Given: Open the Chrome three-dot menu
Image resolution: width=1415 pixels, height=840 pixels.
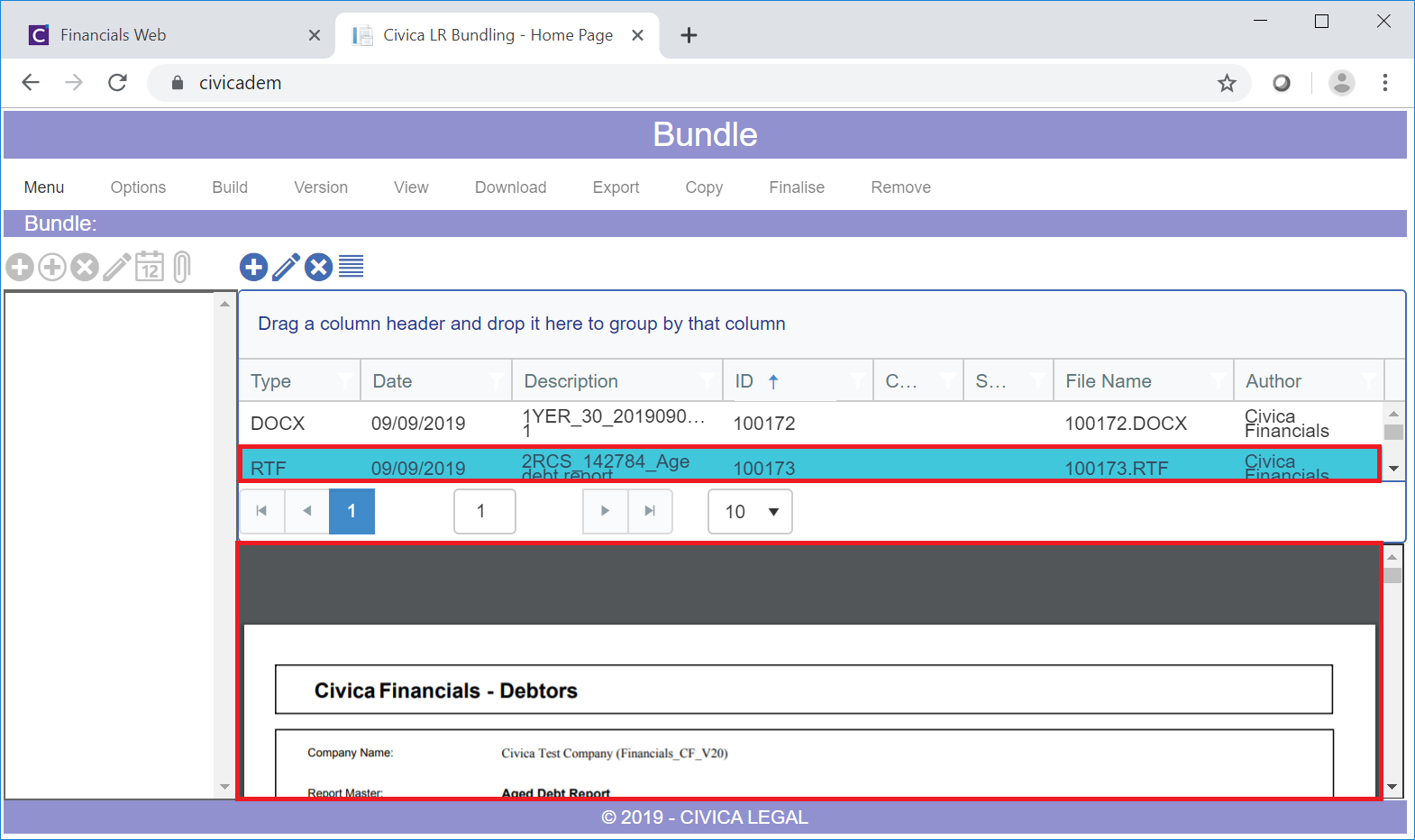Looking at the screenshot, I should (1385, 83).
